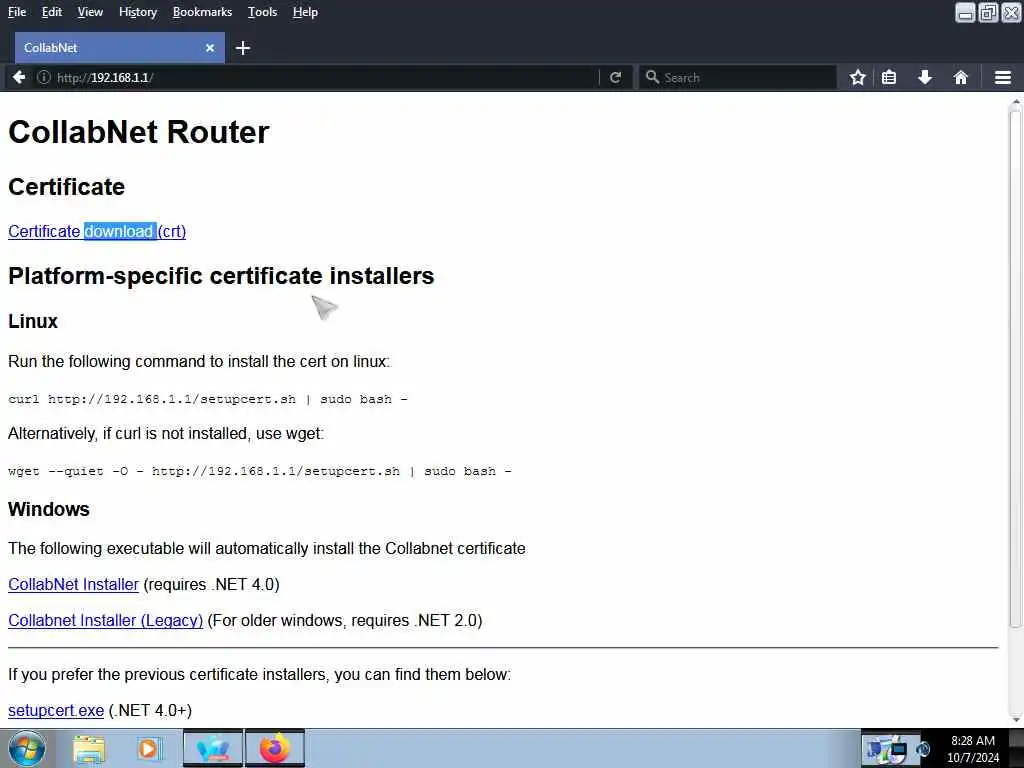The image size is (1024, 768).
Task: Click the taskbar clock showing 8:28 AM
Action: tap(973, 749)
